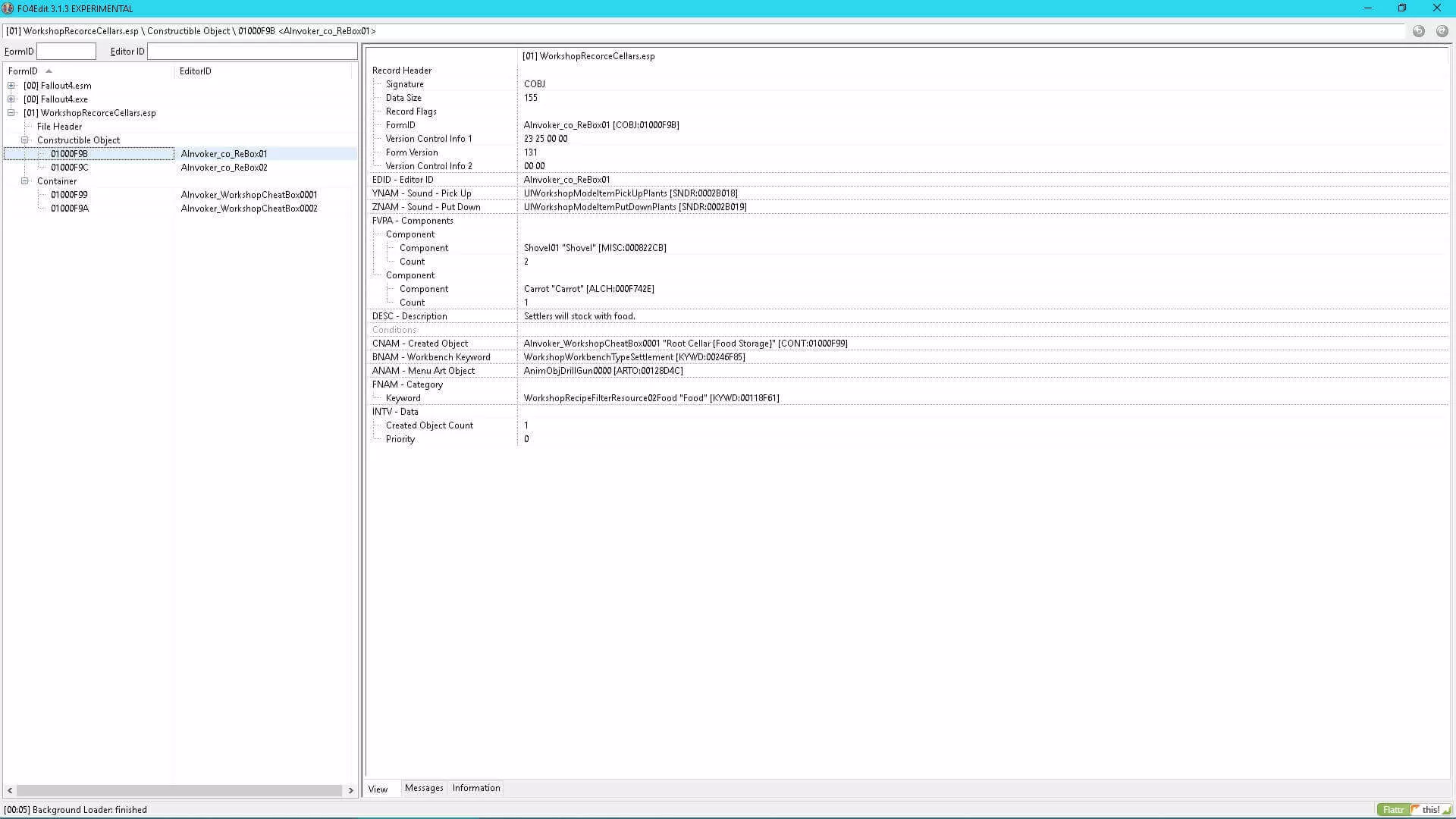The image size is (1456, 819).
Task: Click the plugin column header WorkshopRecorceCellars.esp
Action: [588, 56]
